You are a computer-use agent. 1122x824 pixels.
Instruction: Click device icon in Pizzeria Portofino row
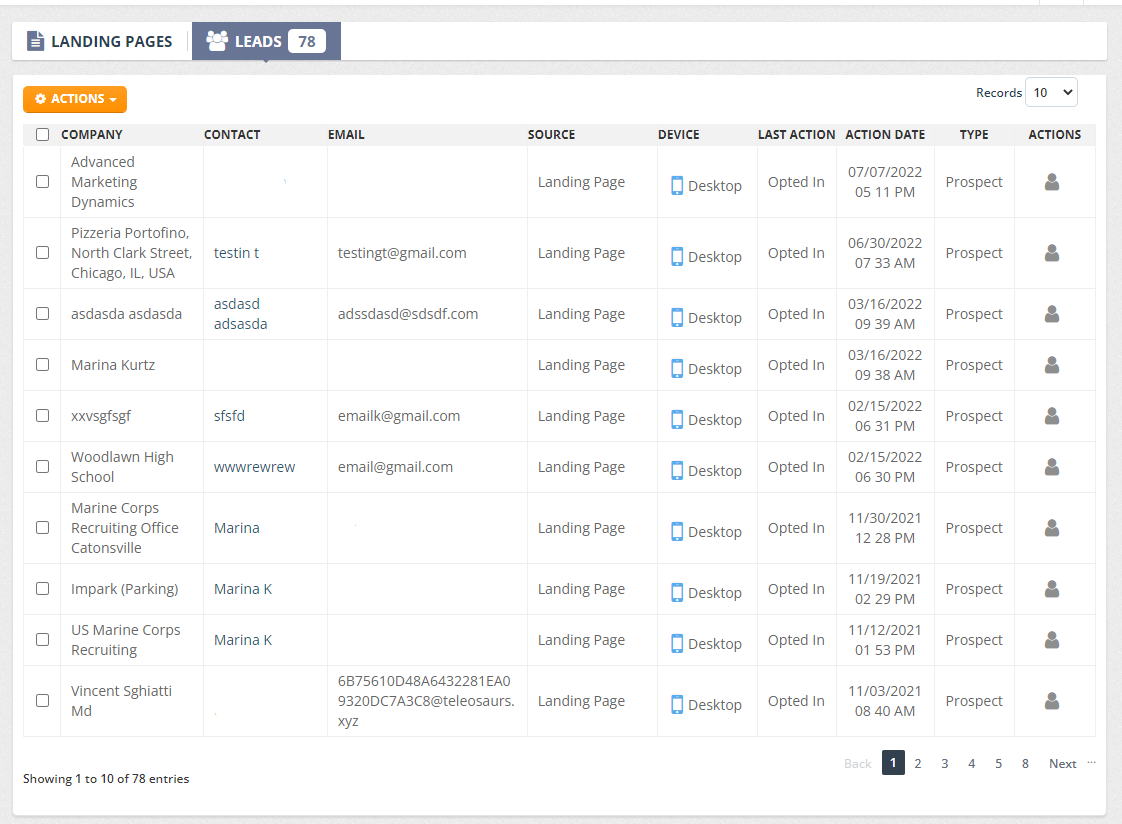677,257
